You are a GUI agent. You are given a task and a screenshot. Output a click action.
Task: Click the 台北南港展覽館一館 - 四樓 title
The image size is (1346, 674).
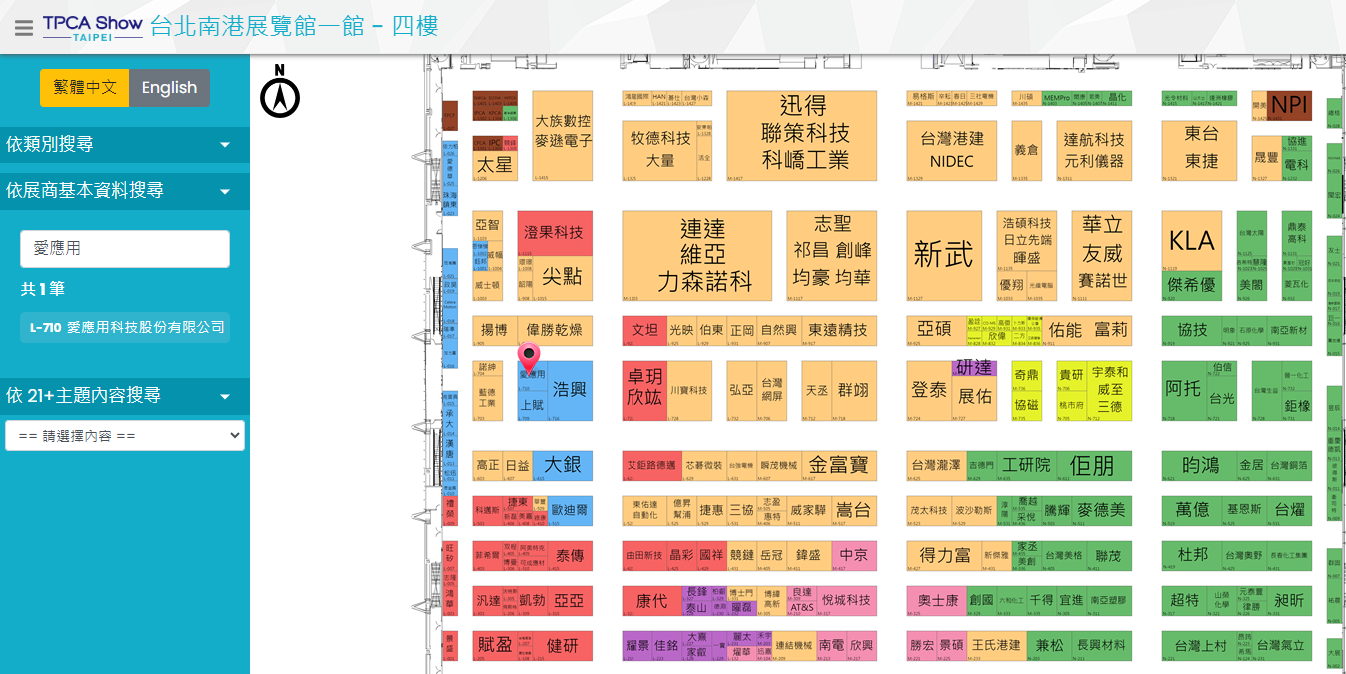(x=294, y=26)
